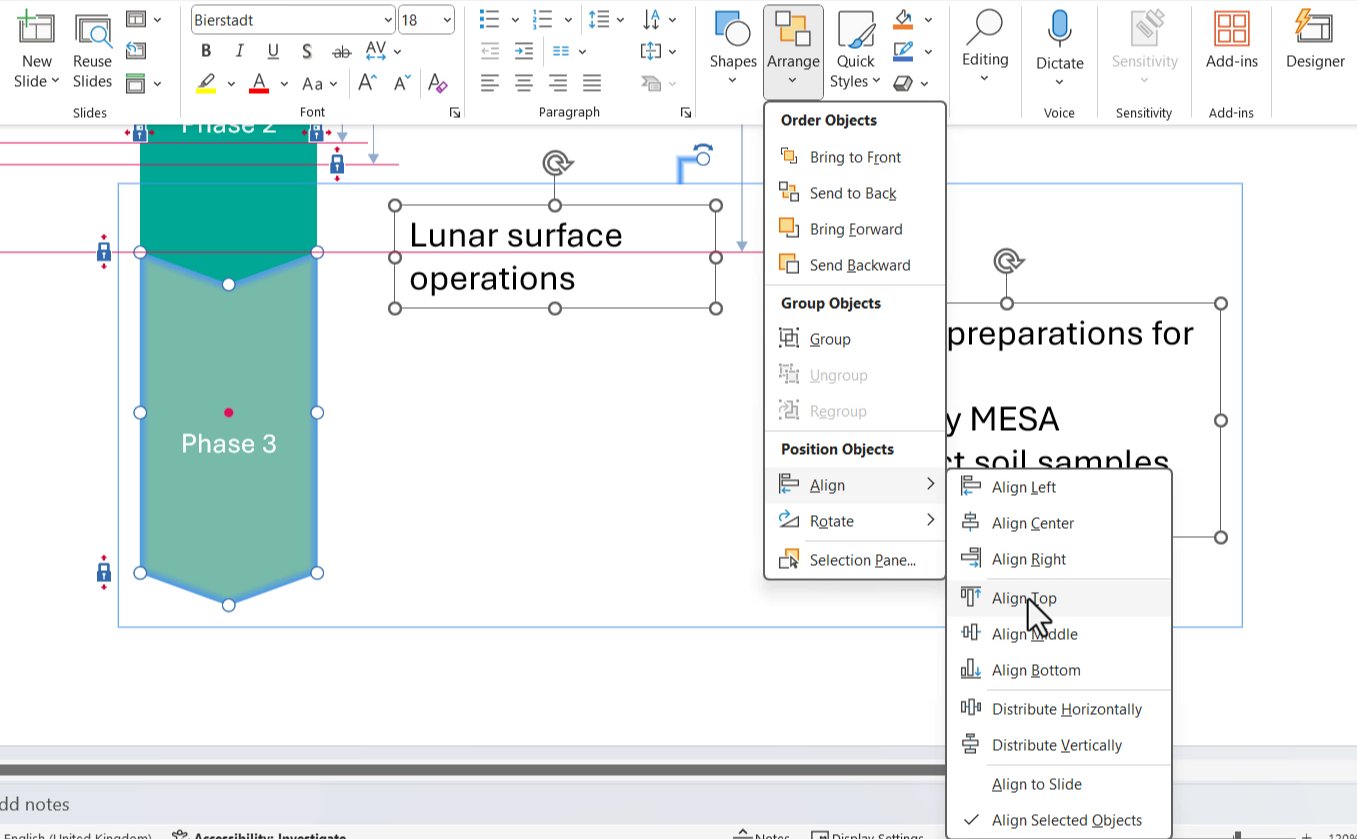Group the selected objects
Viewport: 1357px width, 839px height.
(855, 339)
